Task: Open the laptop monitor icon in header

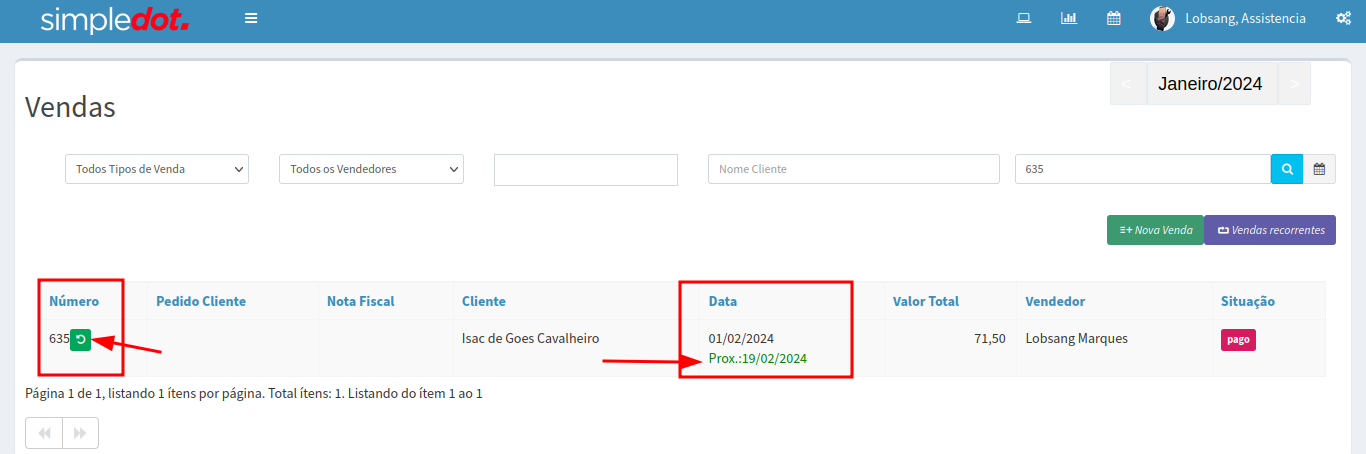Action: pyautogui.click(x=1024, y=18)
